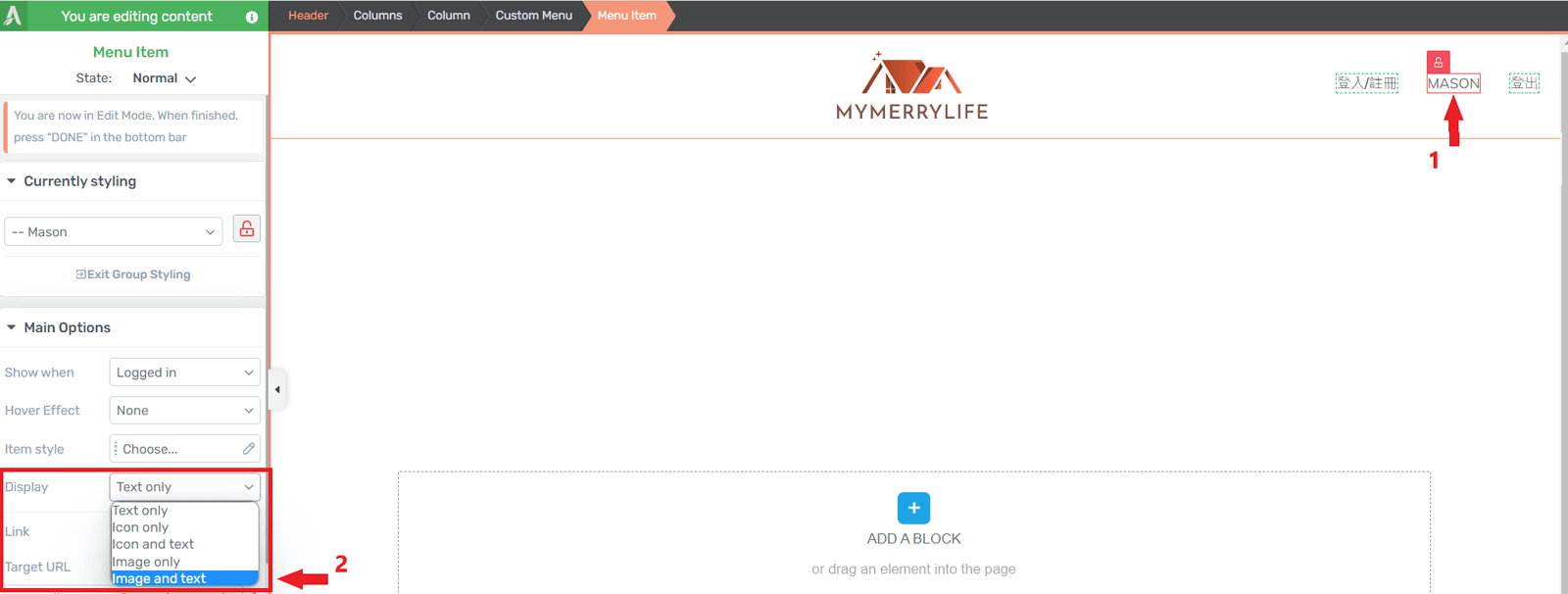
Task: Click the lock badge above MASON menu item
Action: [1438, 62]
